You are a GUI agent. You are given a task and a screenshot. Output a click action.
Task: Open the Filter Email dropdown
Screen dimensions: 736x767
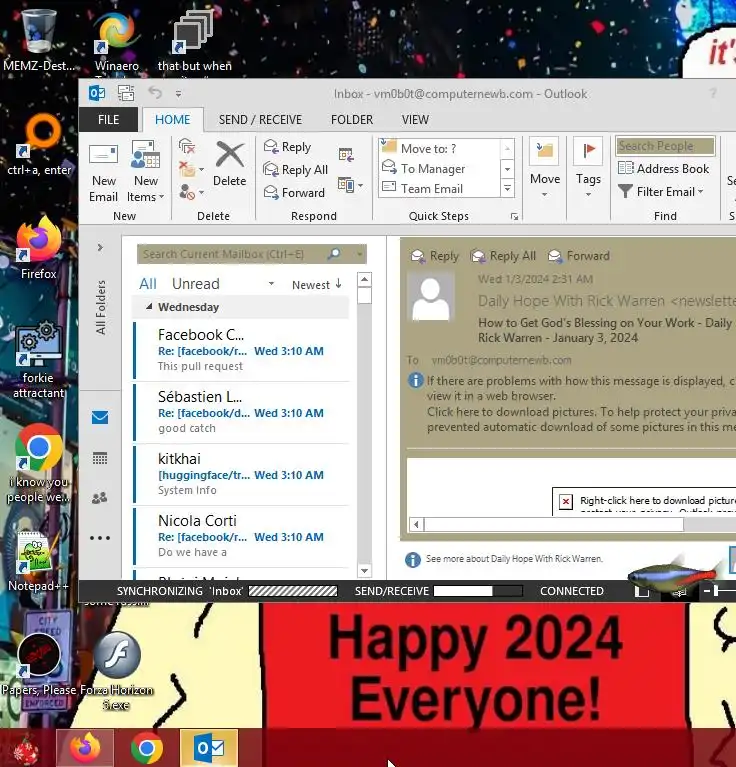coord(661,192)
